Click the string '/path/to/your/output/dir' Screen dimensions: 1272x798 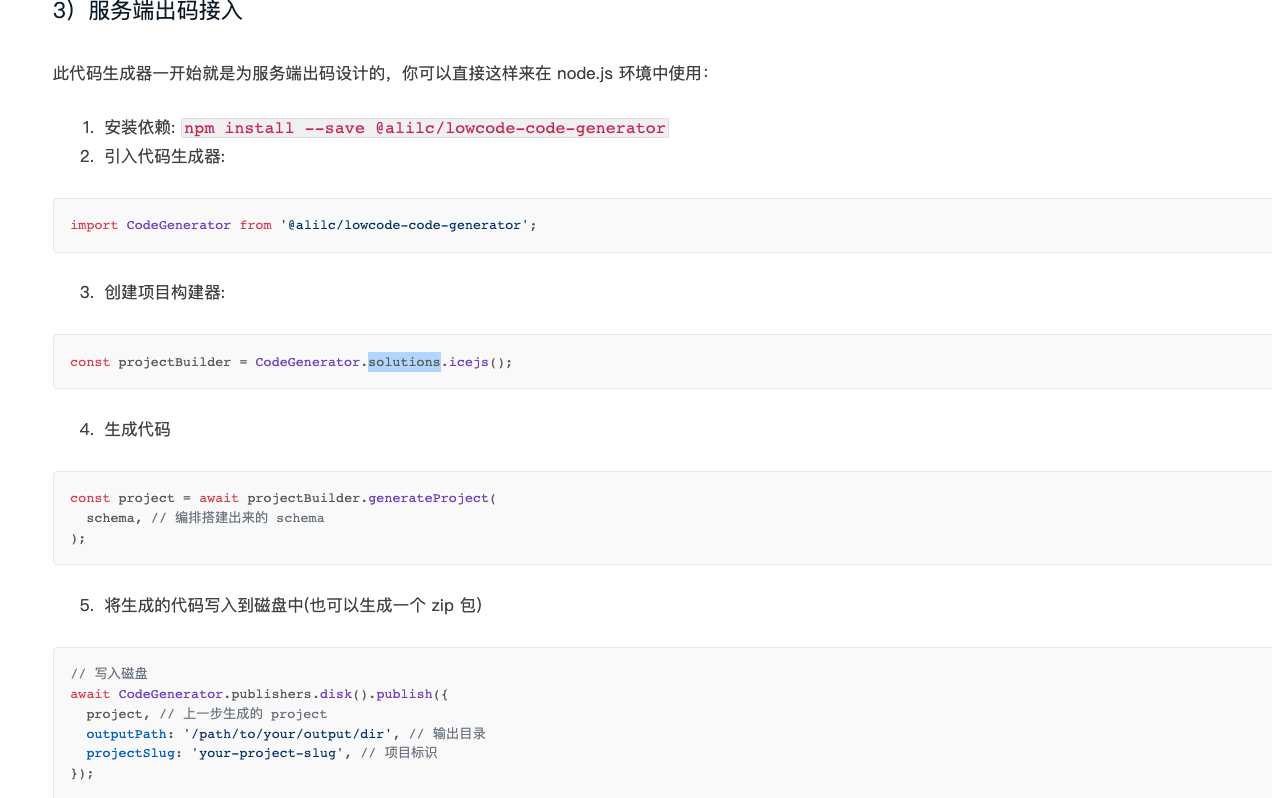click(x=290, y=733)
